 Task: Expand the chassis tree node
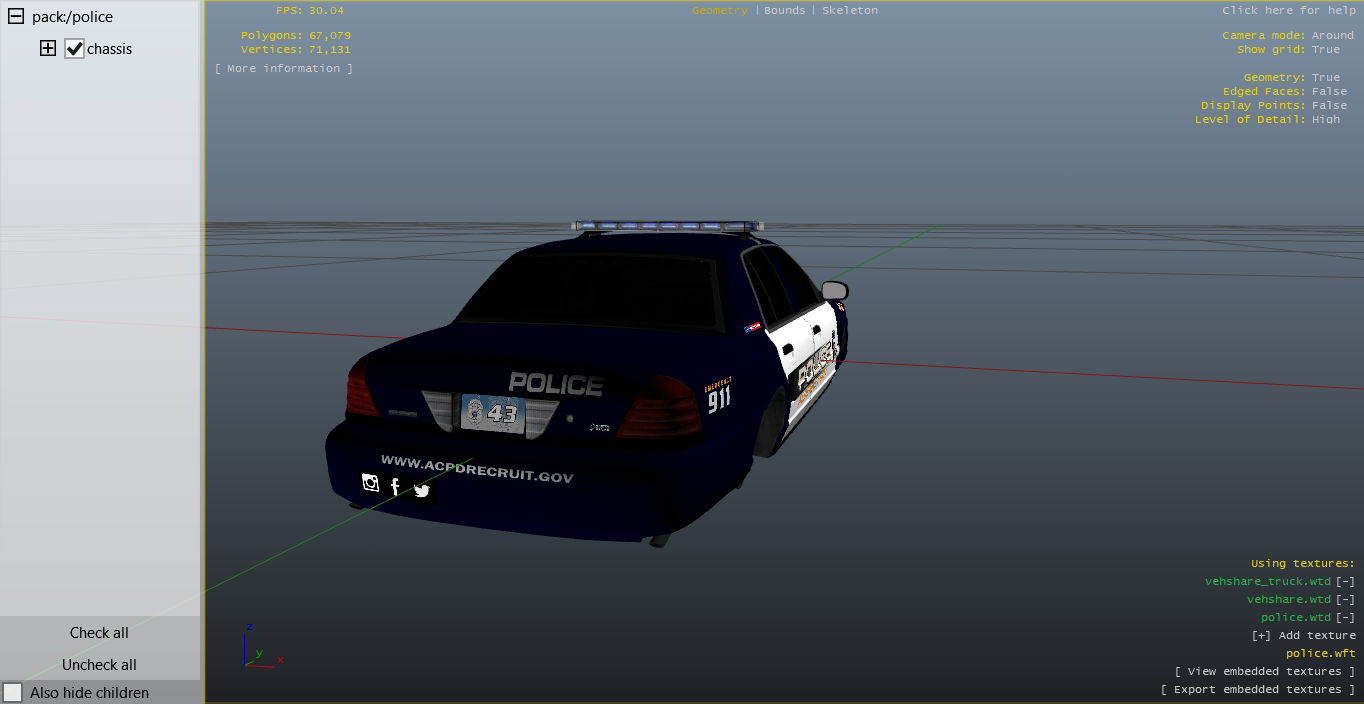48,48
